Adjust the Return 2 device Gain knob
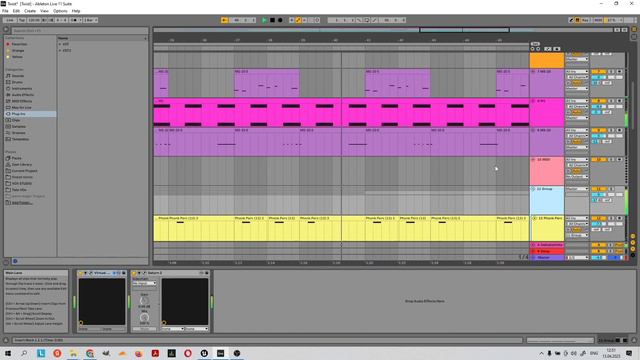 click(144, 300)
